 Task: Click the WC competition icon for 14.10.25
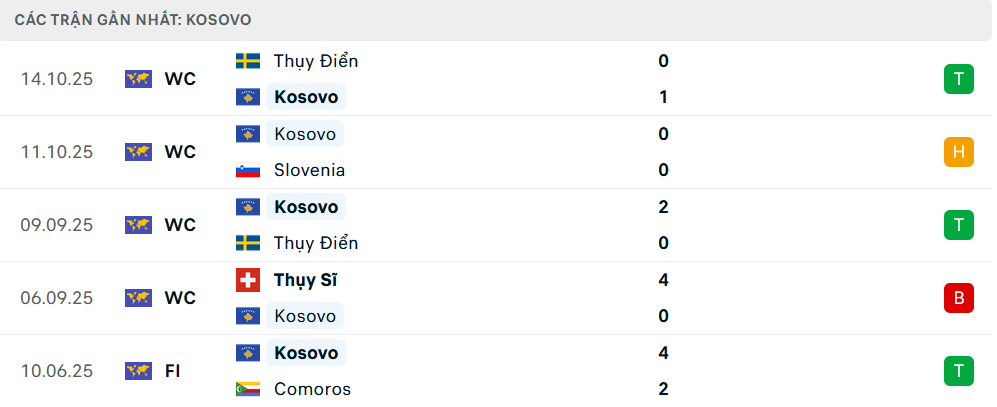pos(138,79)
